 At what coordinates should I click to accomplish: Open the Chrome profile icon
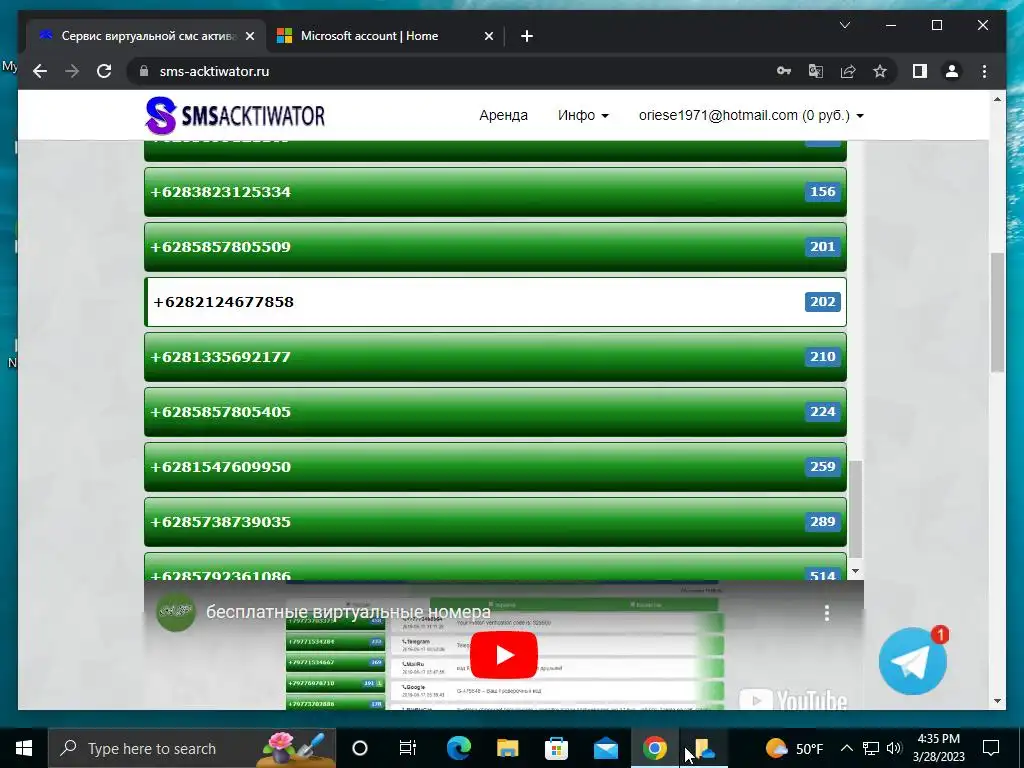pyautogui.click(x=952, y=71)
